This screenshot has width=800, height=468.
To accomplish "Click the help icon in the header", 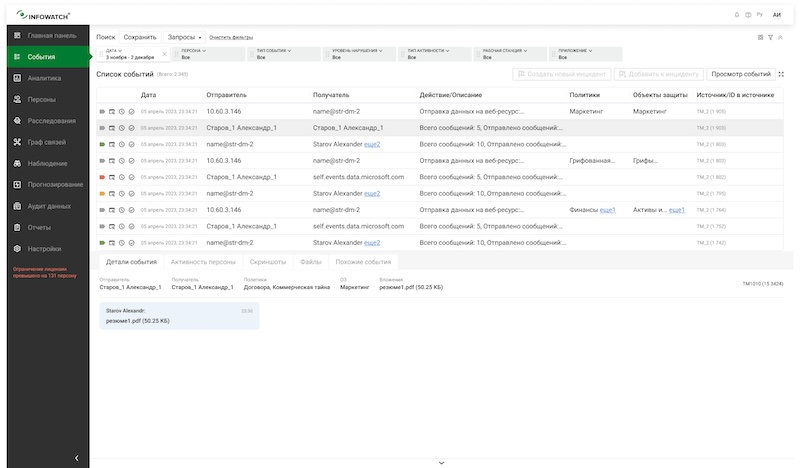I will 748,15.
